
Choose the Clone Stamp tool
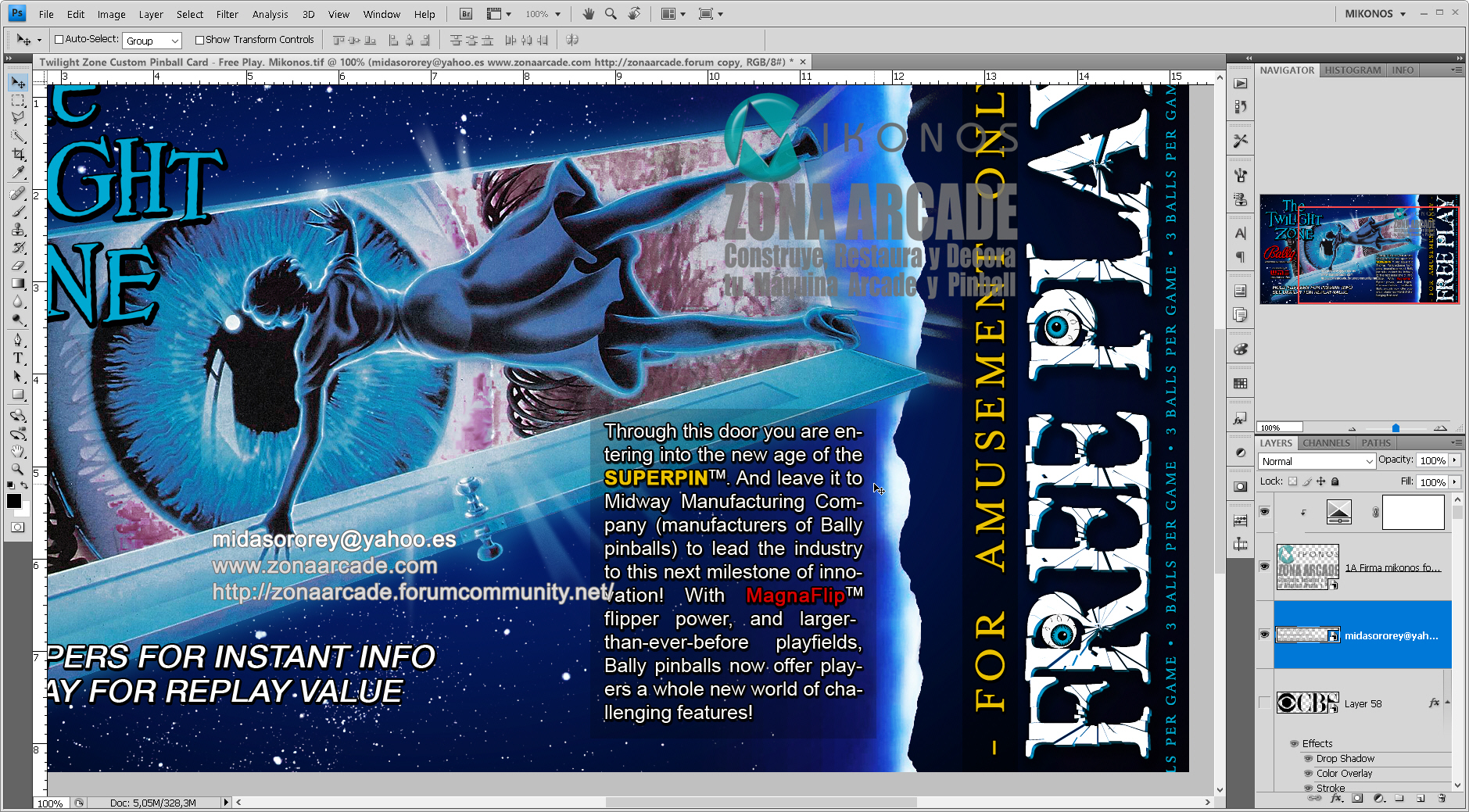coord(18,230)
